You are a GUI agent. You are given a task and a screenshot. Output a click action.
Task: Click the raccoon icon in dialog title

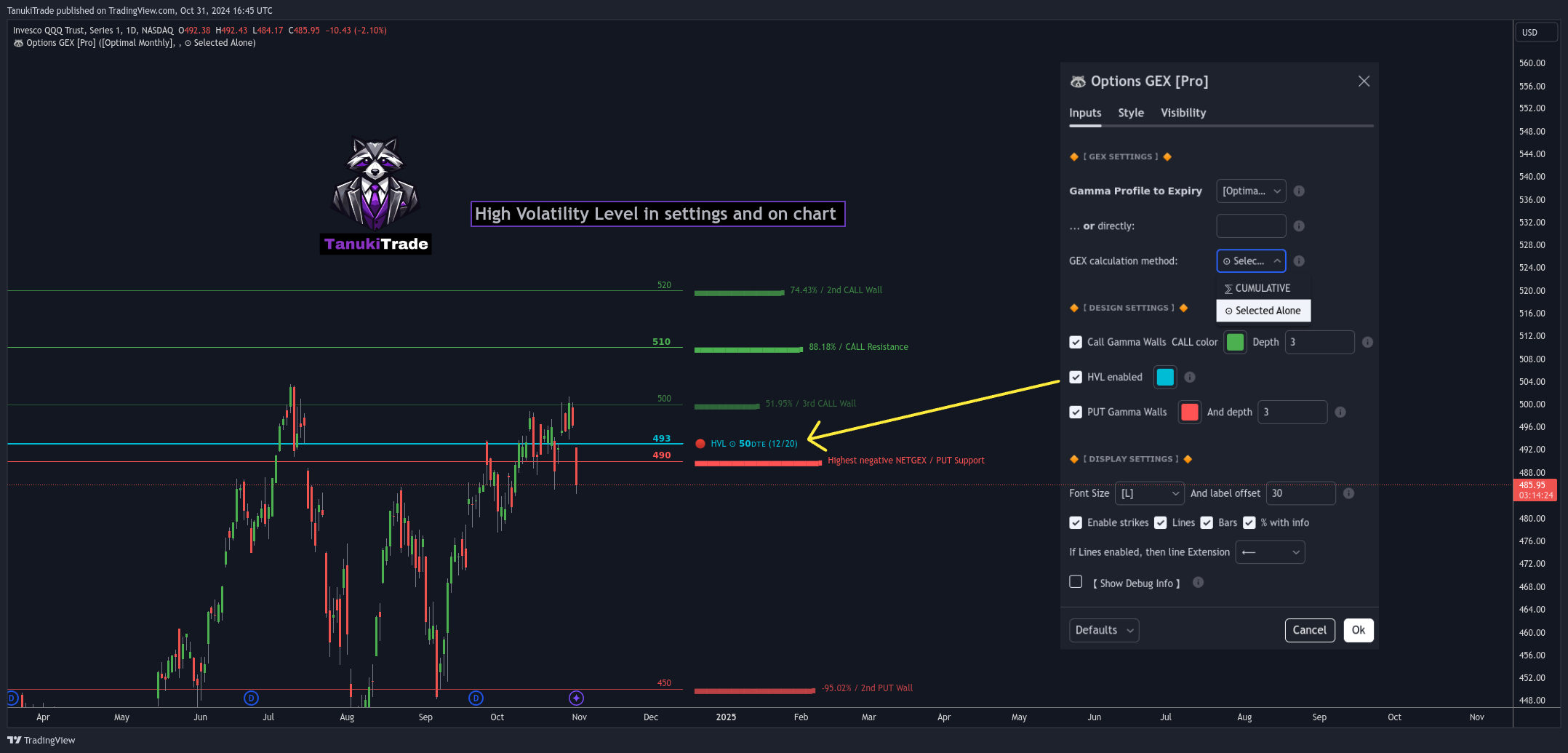(x=1078, y=81)
